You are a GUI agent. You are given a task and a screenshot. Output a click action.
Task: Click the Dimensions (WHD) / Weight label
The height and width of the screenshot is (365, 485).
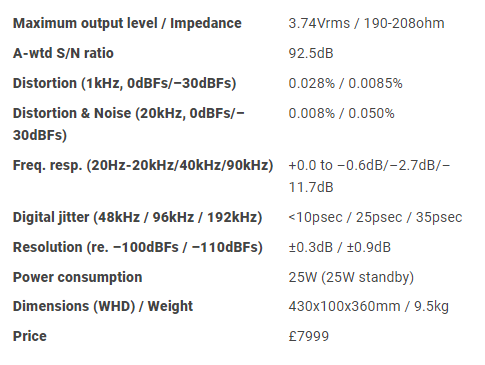coord(103,306)
